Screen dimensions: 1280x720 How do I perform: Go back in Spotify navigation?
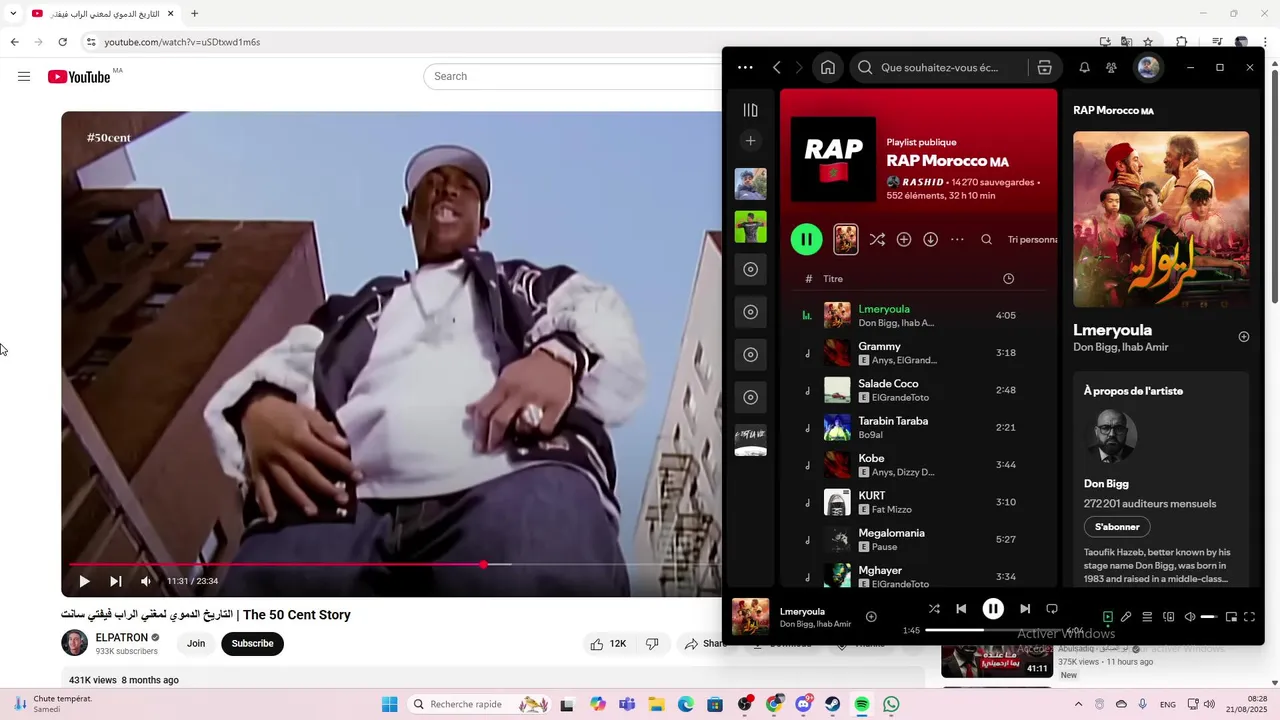point(777,68)
